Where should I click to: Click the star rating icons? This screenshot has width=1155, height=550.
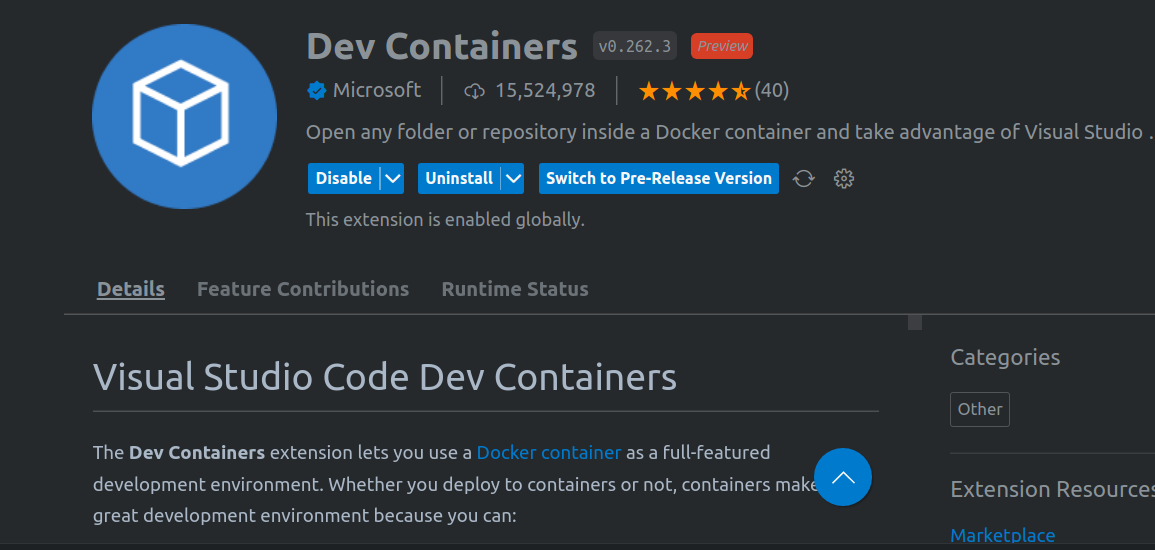pyautogui.click(x=693, y=91)
